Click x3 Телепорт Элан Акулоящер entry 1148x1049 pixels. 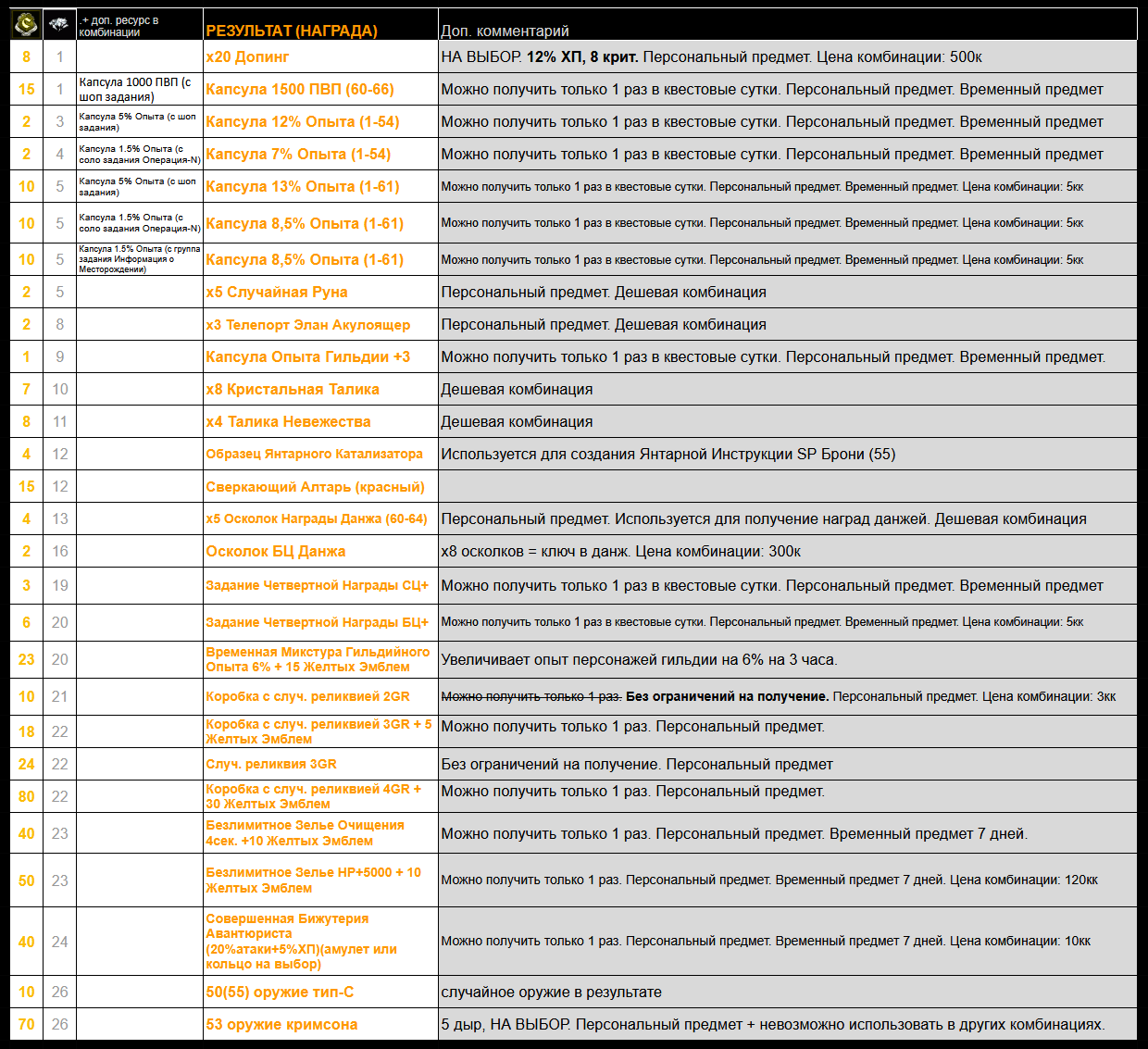coord(308,324)
